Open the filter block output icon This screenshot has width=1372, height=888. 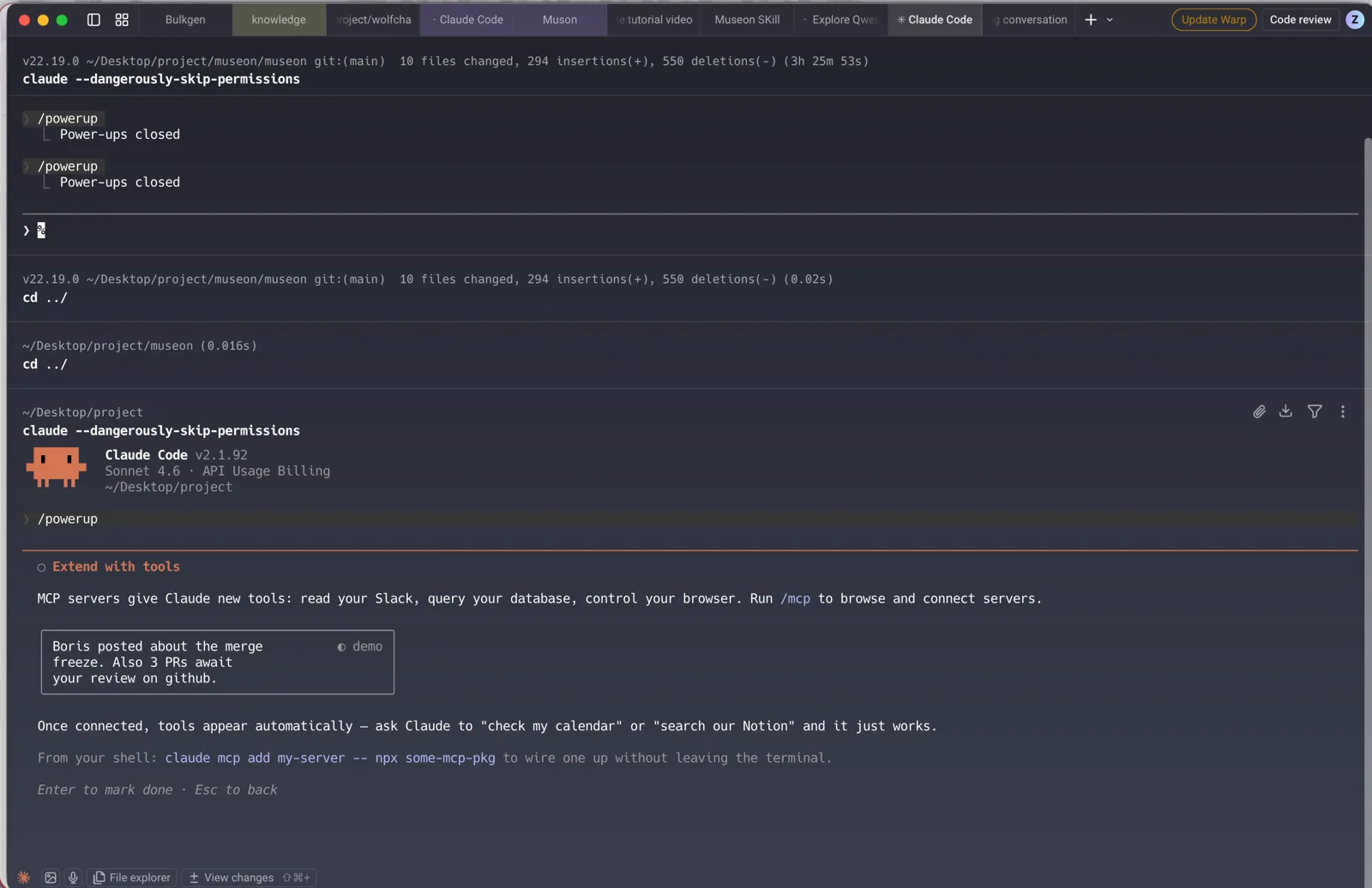tap(1315, 411)
